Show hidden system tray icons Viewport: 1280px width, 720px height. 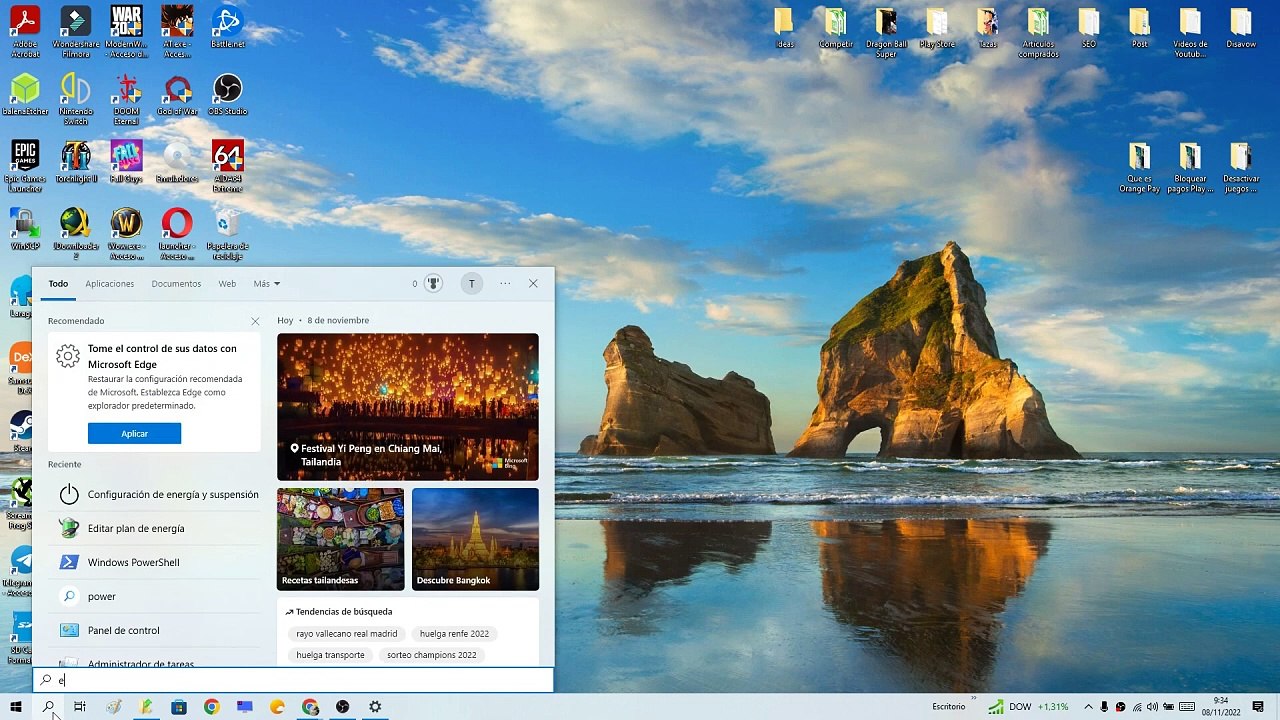[x=1089, y=707]
